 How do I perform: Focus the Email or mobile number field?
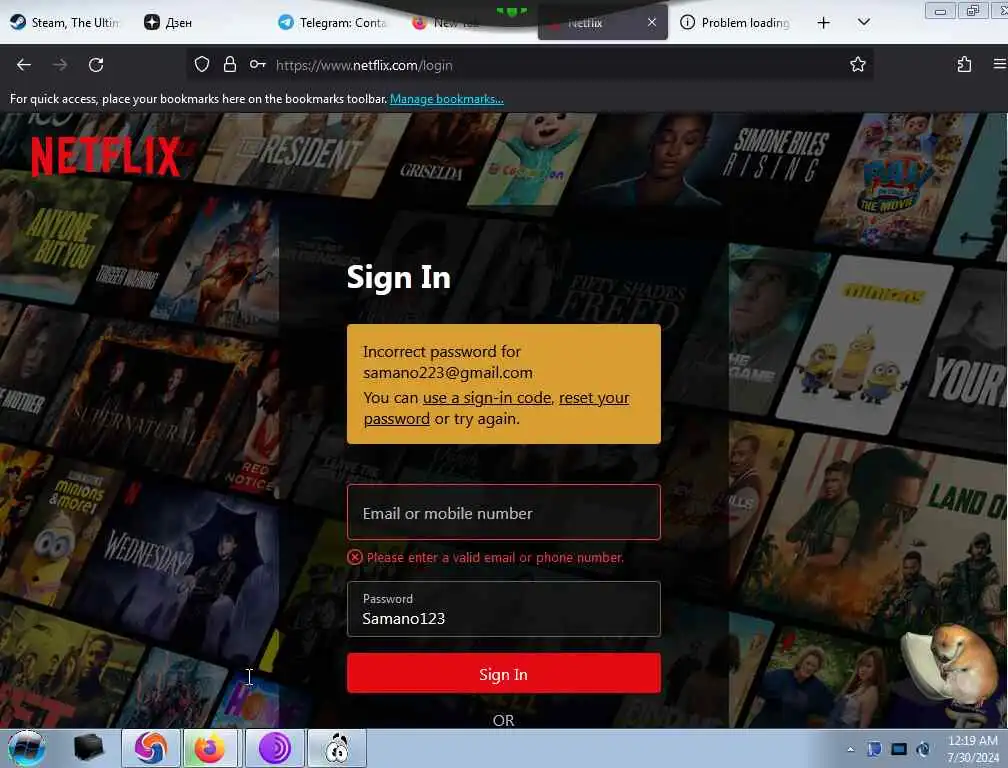point(503,513)
